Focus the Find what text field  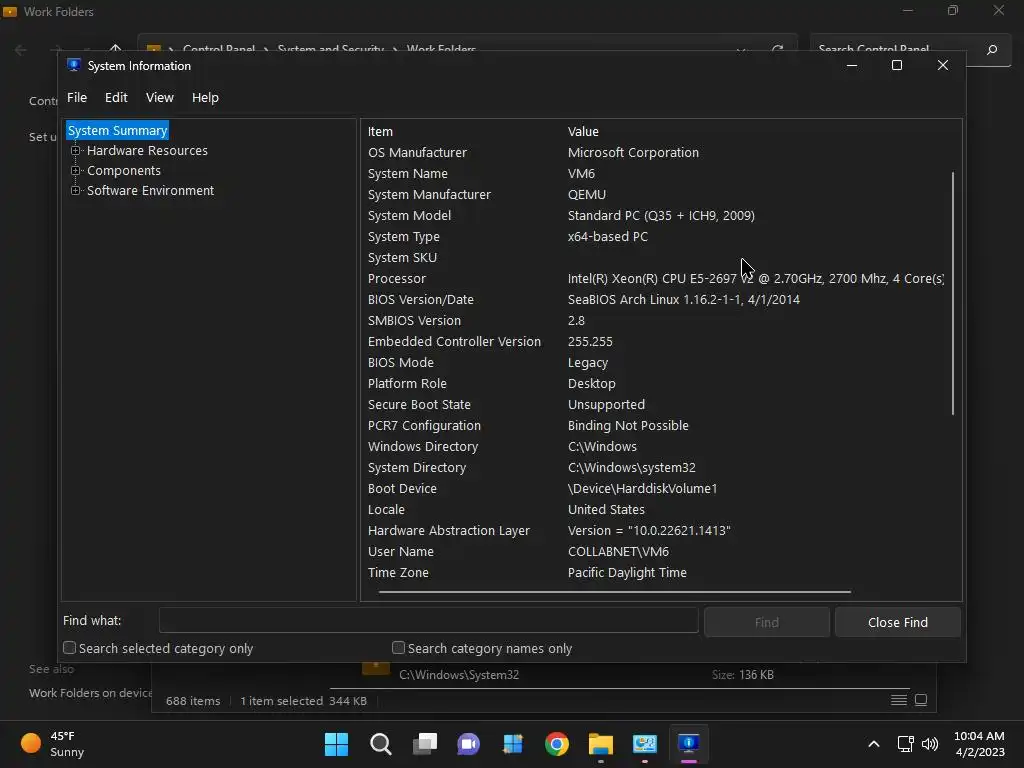click(428, 620)
